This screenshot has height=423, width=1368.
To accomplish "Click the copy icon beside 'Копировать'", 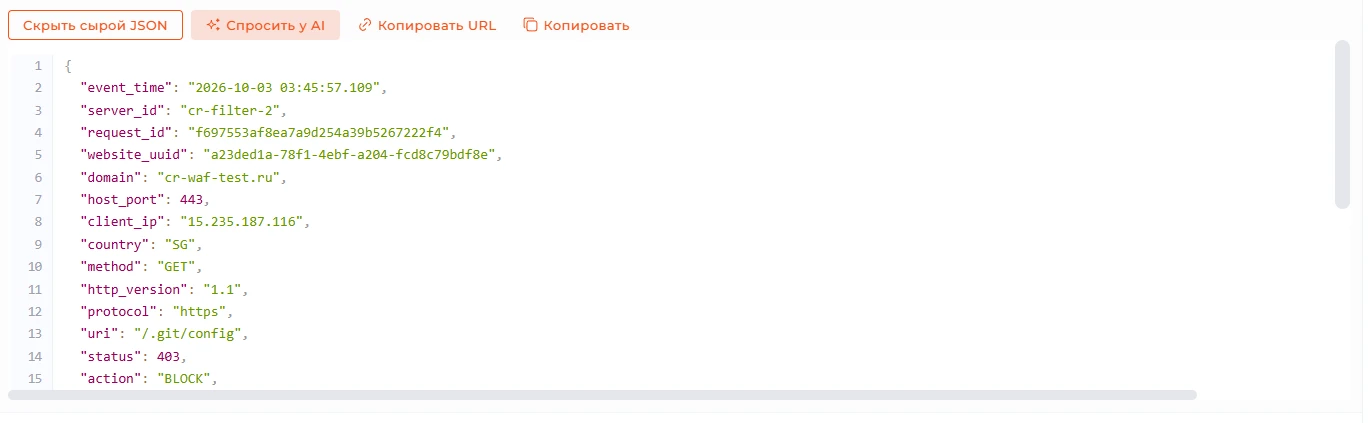I will point(531,25).
